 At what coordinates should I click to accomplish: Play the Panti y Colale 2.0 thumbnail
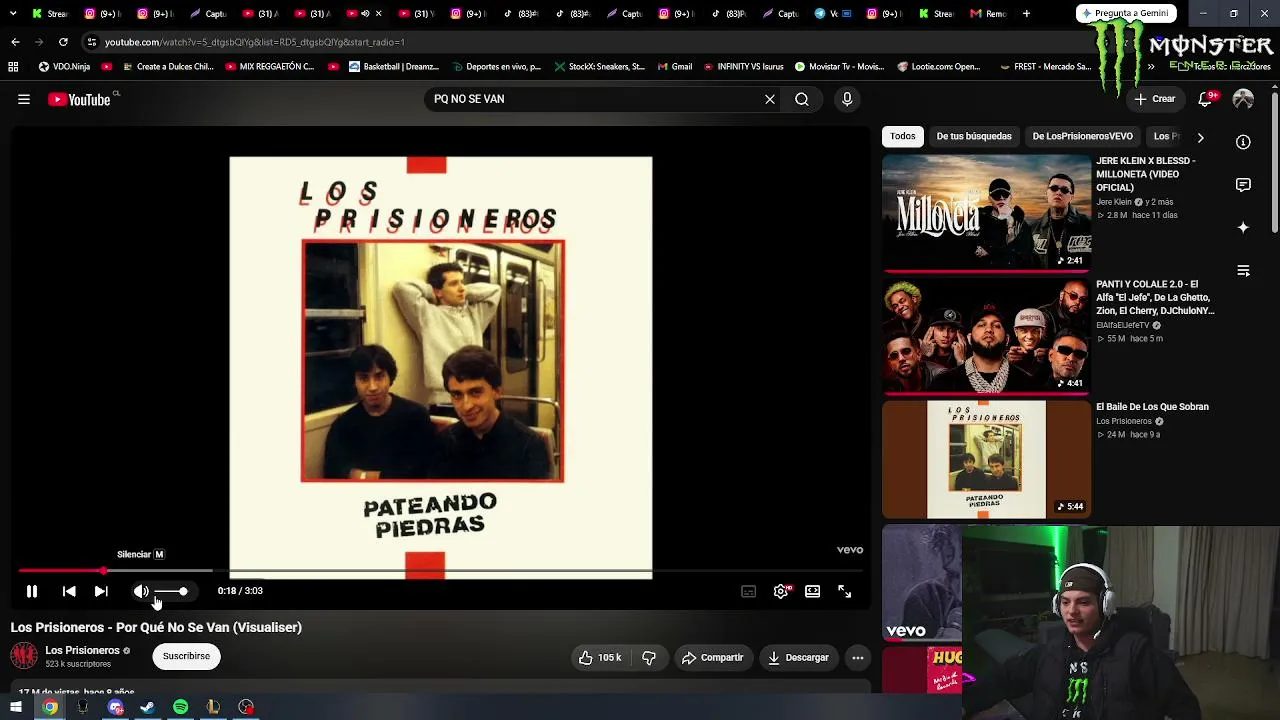pyautogui.click(x=986, y=336)
